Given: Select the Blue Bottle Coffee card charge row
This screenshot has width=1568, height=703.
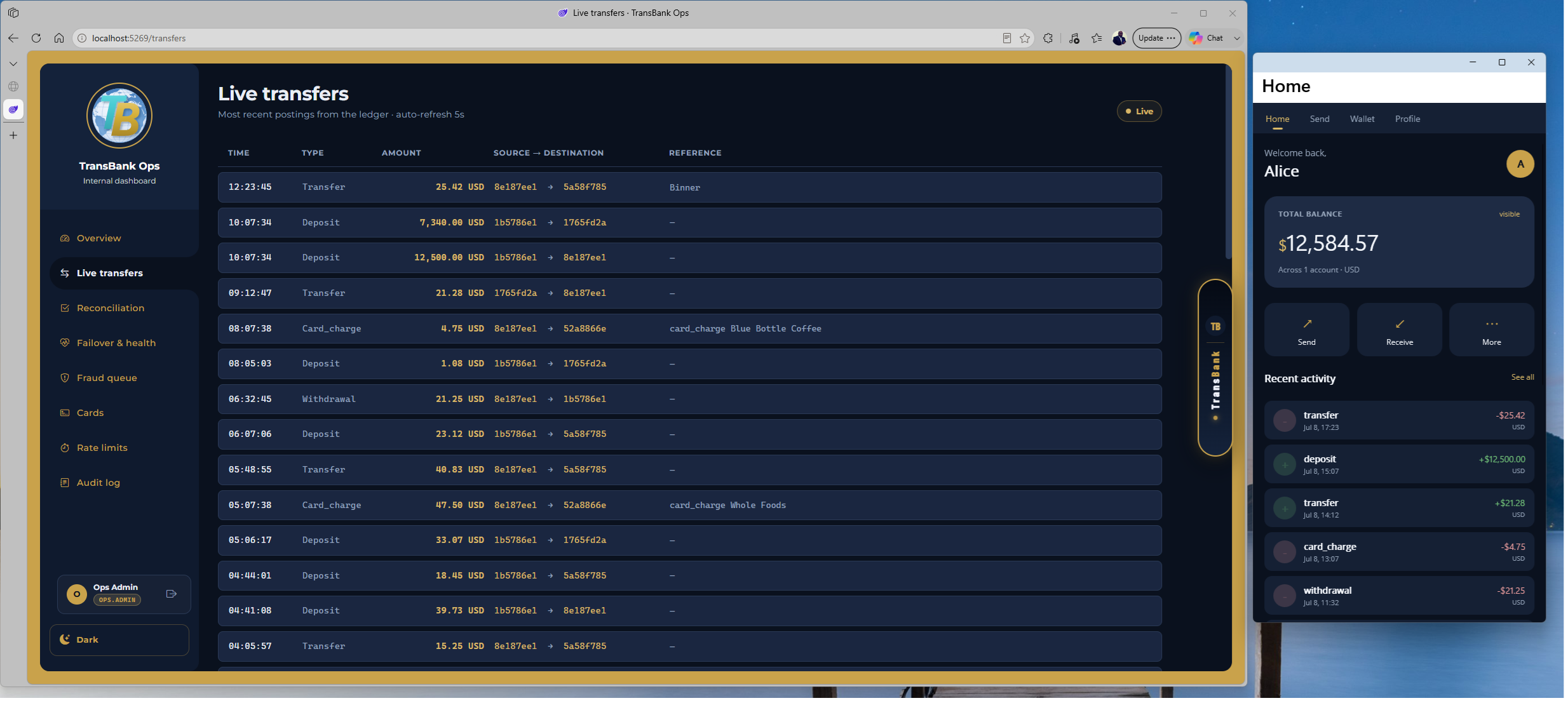Looking at the screenshot, I should (689, 329).
